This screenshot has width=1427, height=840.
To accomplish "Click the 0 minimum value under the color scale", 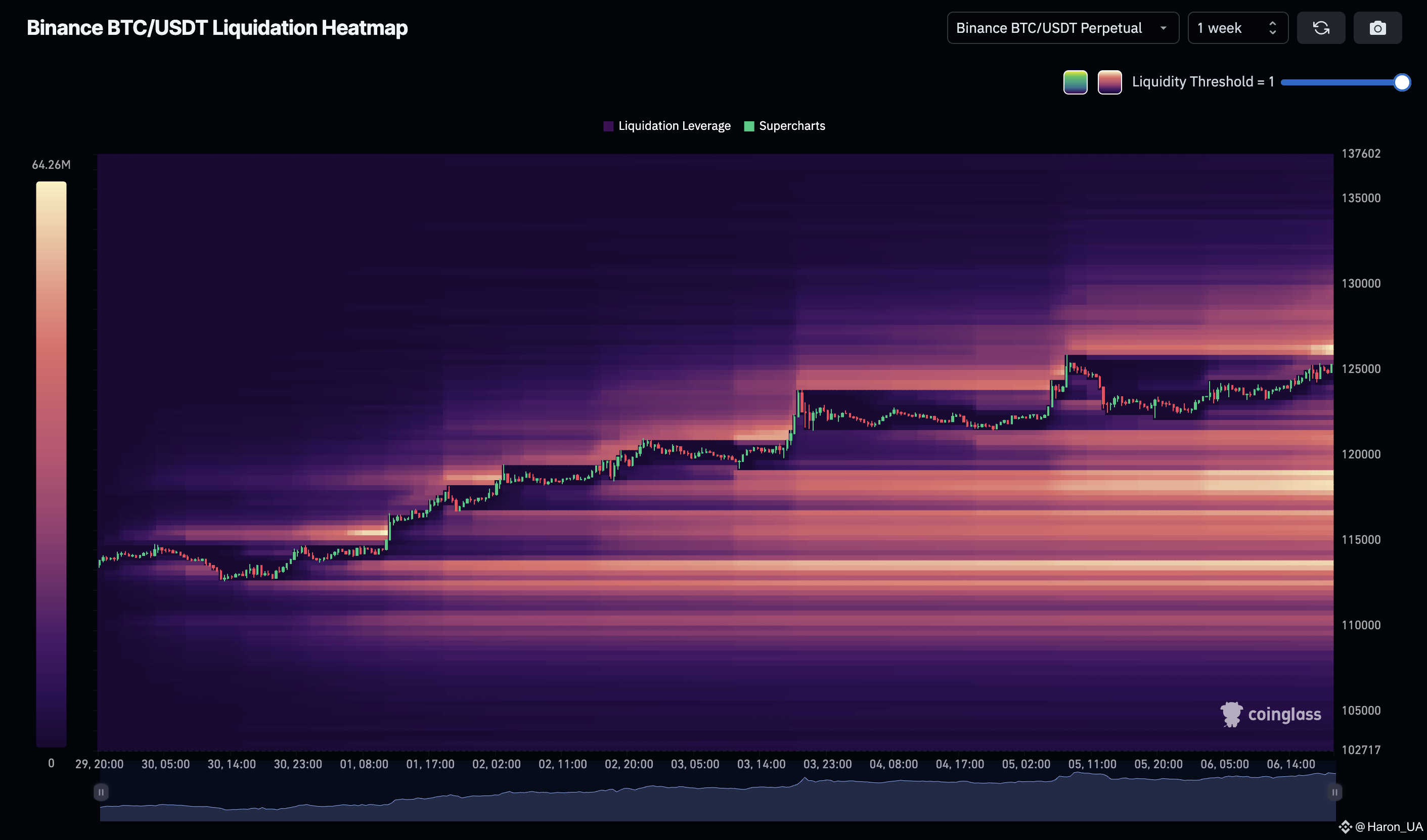I will click(51, 763).
